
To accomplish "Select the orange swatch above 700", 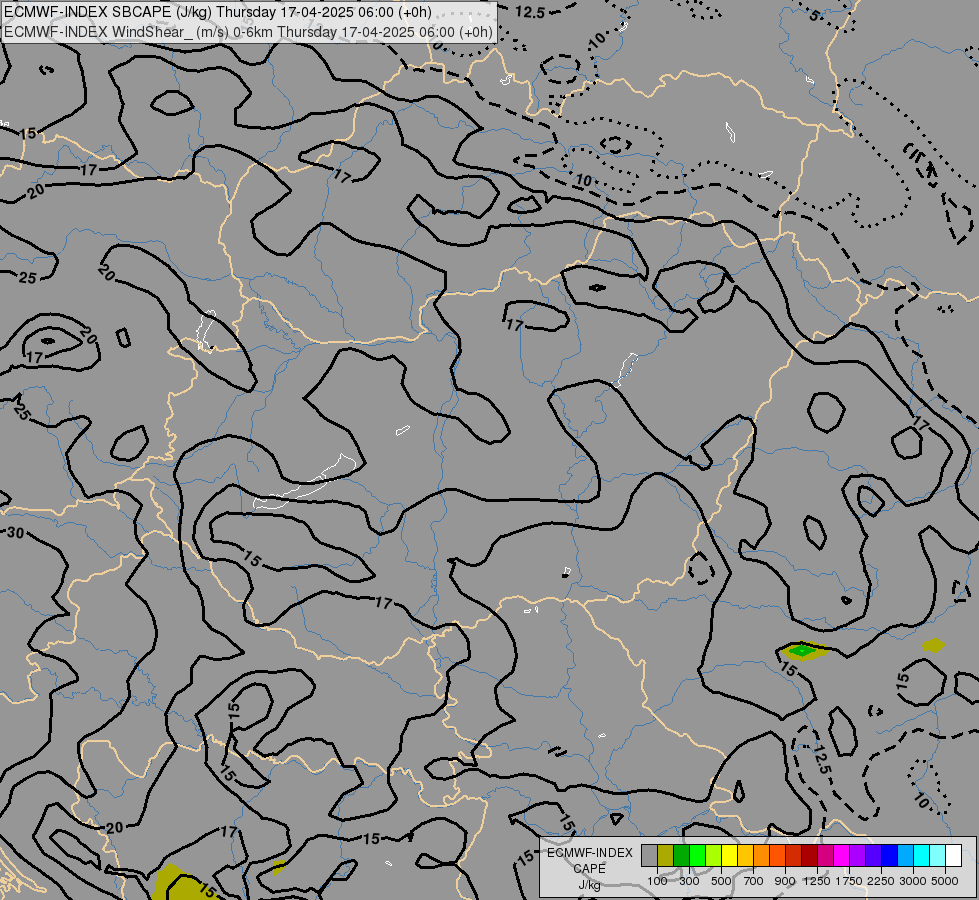I will [x=761, y=855].
